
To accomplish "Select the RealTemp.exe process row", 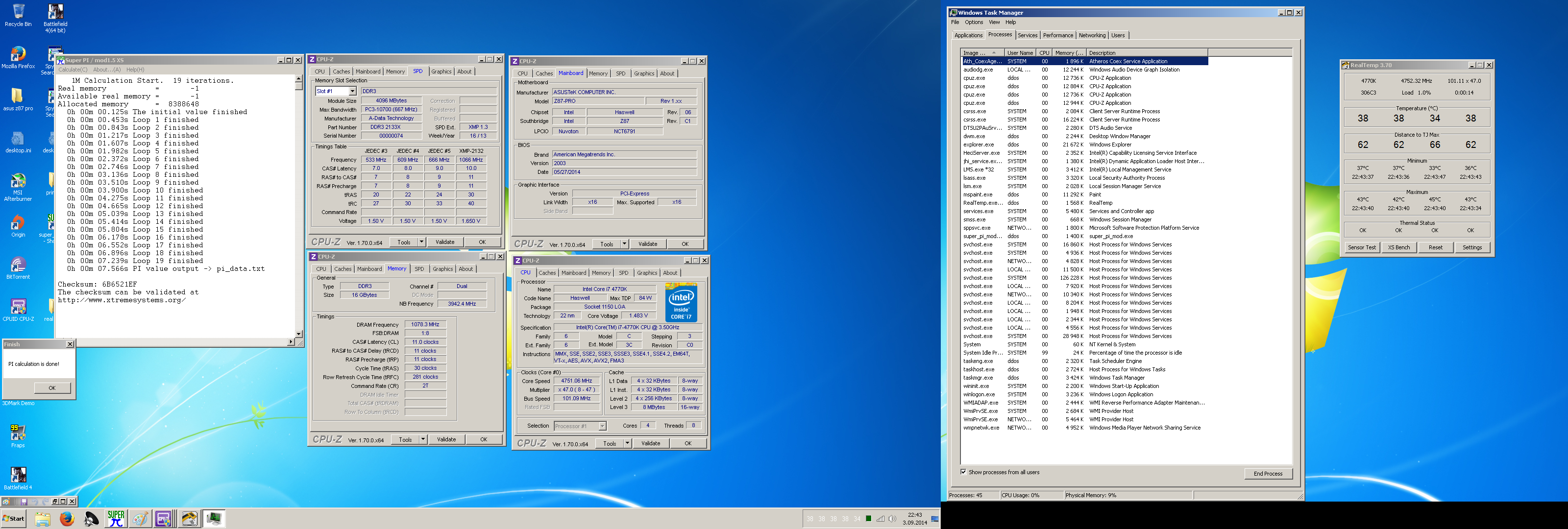I will [1084, 203].
